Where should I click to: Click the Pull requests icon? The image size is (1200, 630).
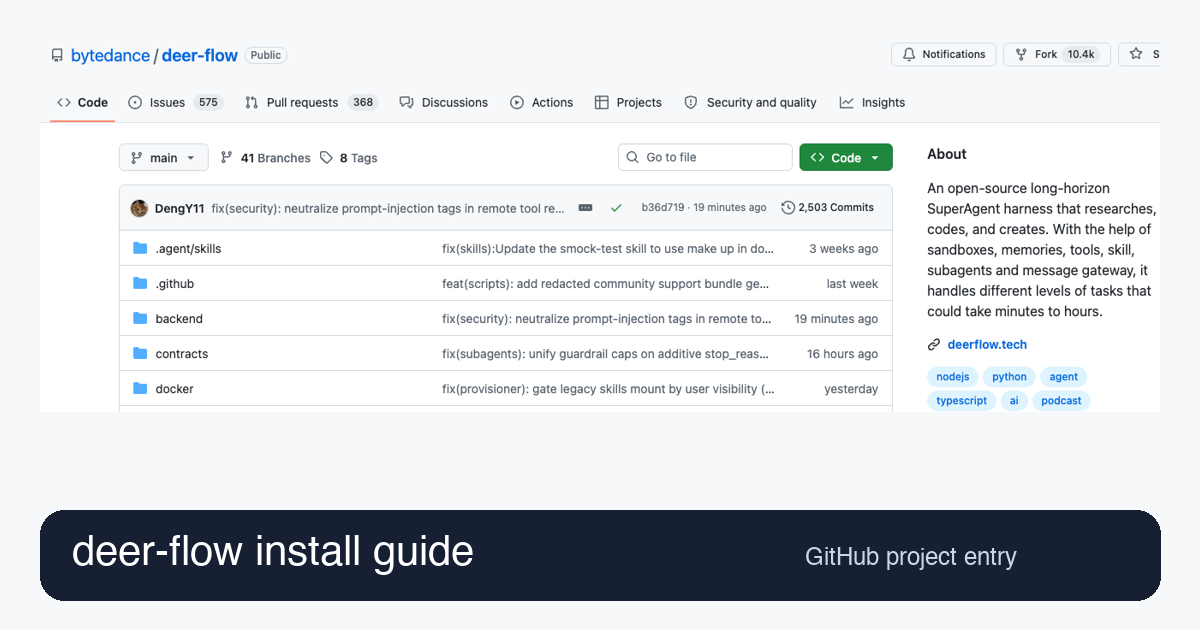[251, 103]
